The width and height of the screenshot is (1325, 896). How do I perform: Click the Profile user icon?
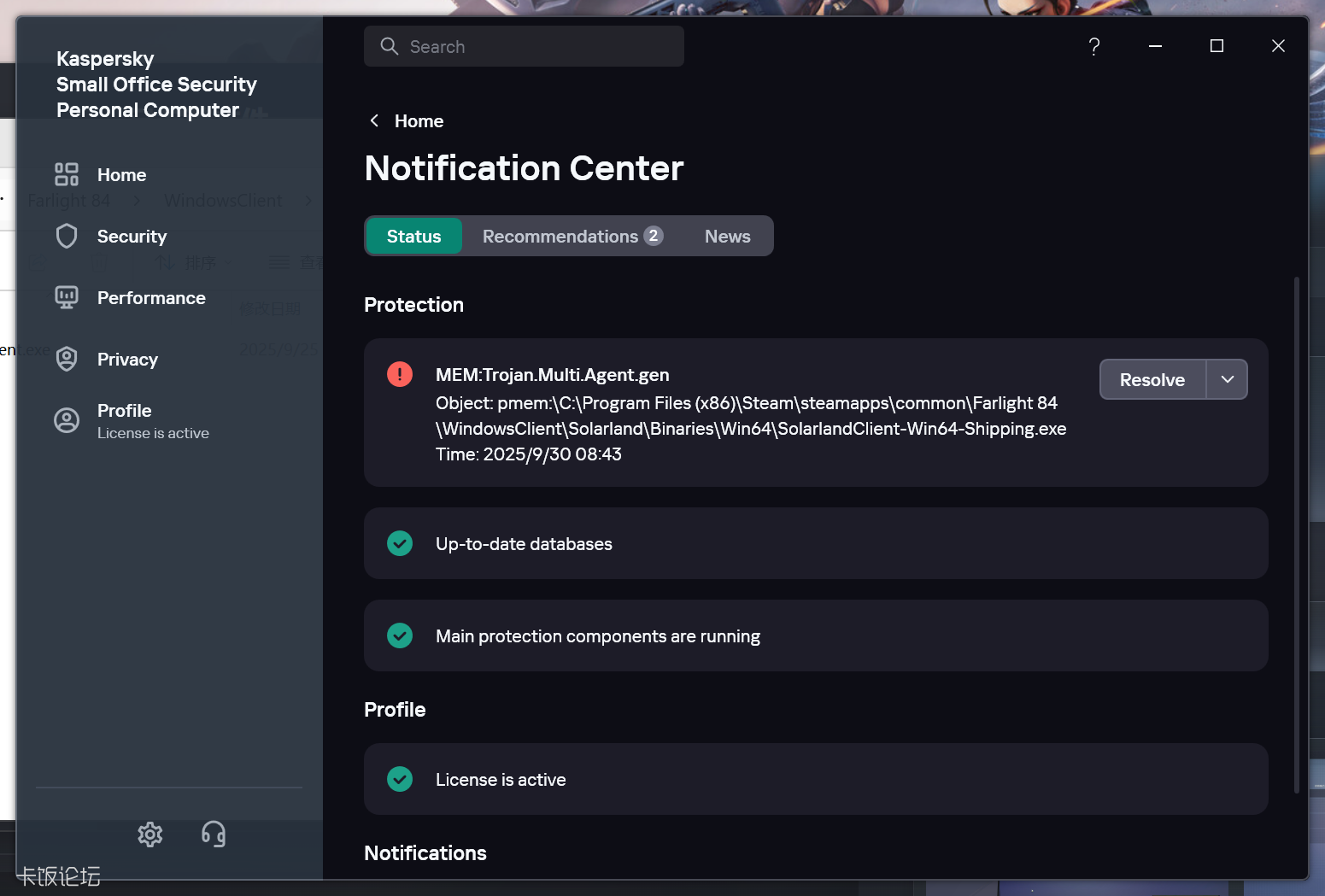click(x=67, y=420)
